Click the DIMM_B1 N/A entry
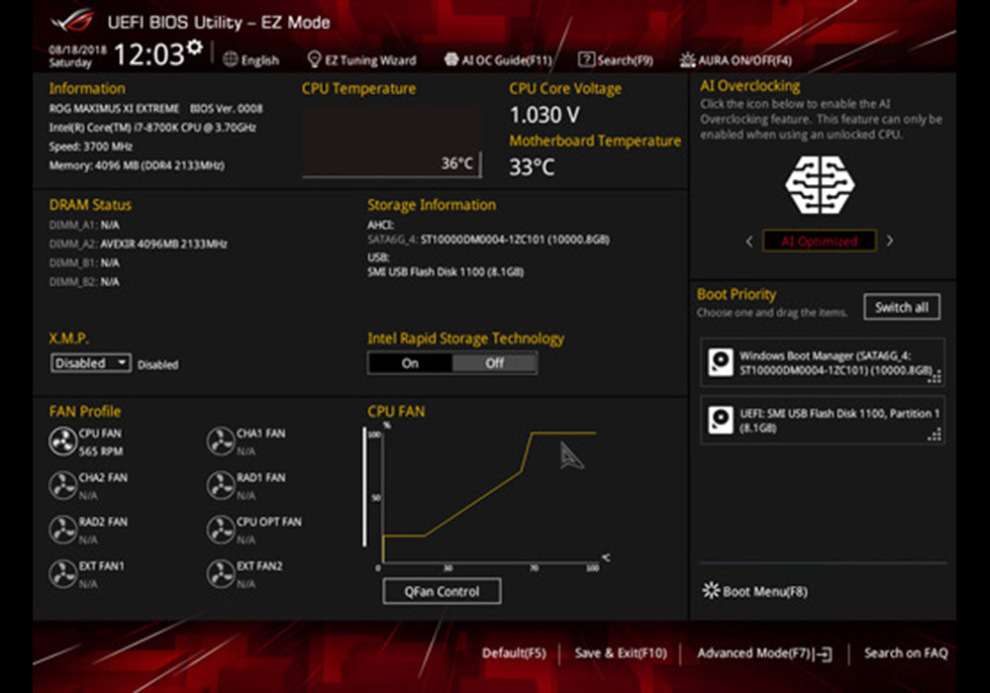Image resolution: width=990 pixels, height=693 pixels. click(x=84, y=263)
